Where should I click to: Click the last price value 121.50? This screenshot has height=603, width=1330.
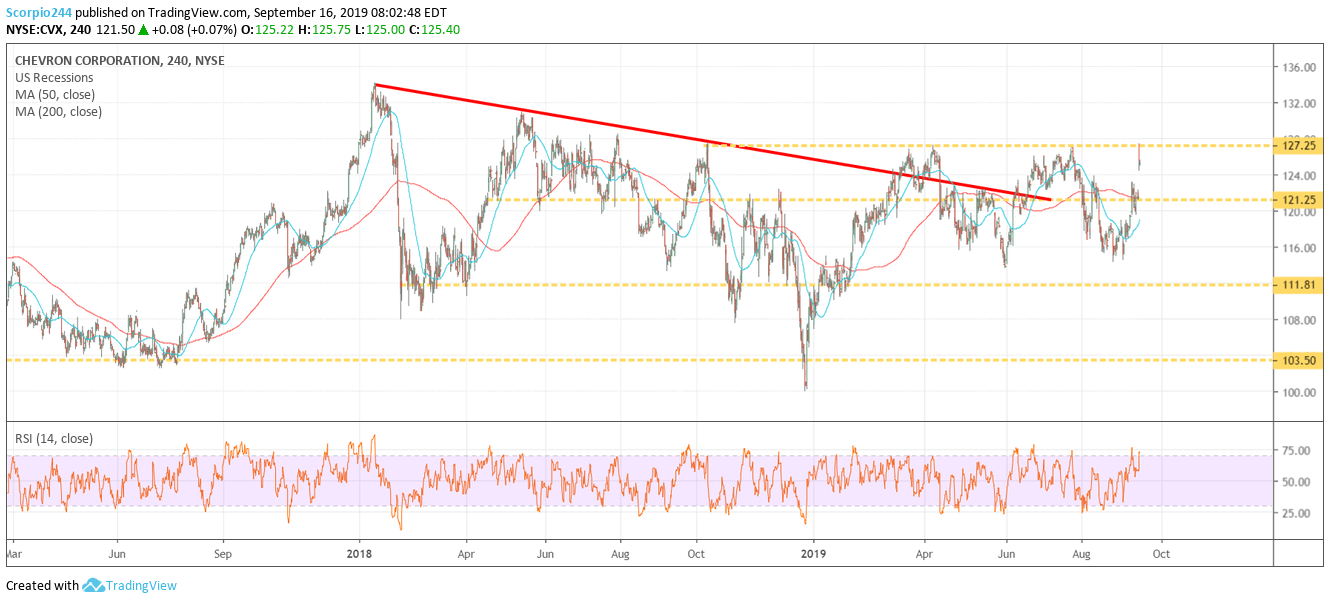(x=115, y=30)
